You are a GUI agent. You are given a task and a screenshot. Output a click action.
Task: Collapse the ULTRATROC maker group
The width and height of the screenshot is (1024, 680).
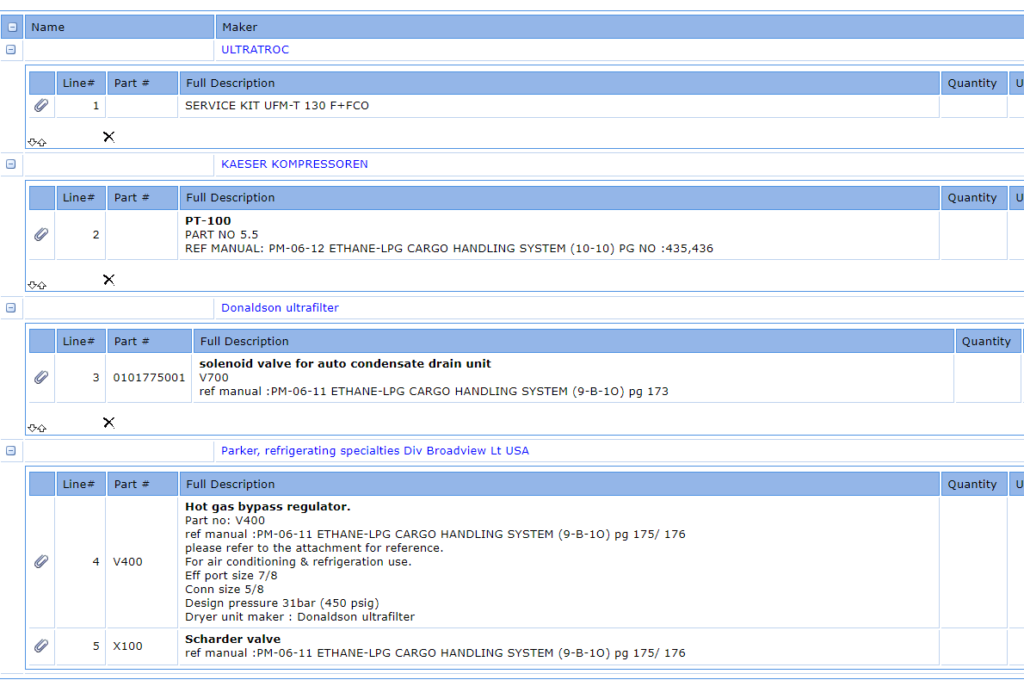click(11, 50)
